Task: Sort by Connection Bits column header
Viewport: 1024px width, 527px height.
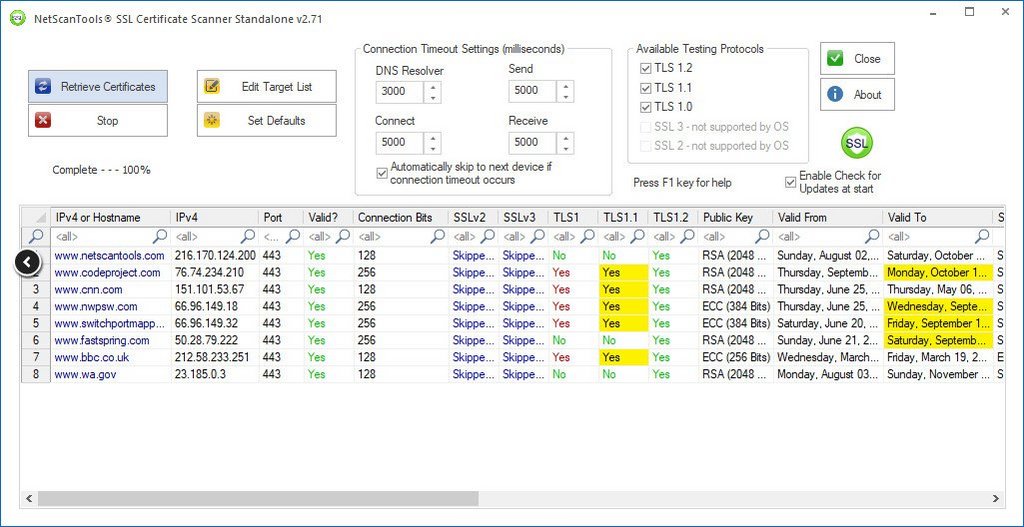Action: click(400, 217)
